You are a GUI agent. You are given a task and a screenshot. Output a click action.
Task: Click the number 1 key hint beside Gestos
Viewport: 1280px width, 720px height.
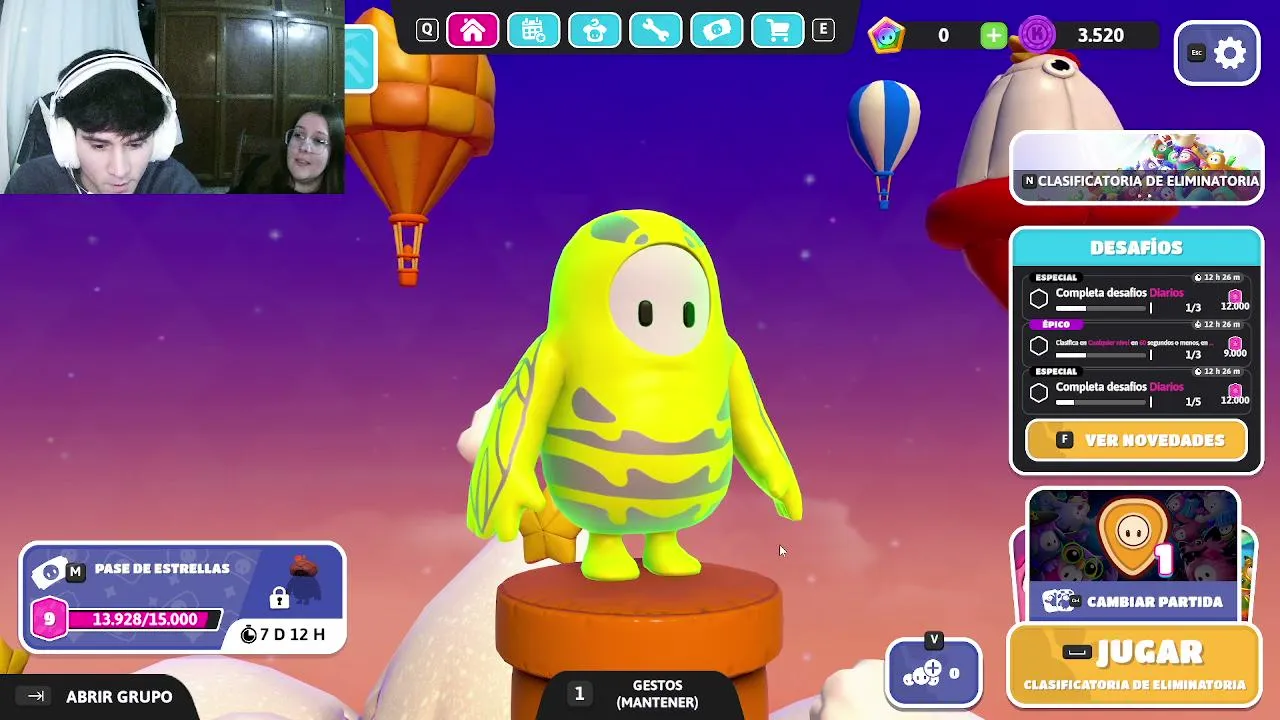click(579, 693)
